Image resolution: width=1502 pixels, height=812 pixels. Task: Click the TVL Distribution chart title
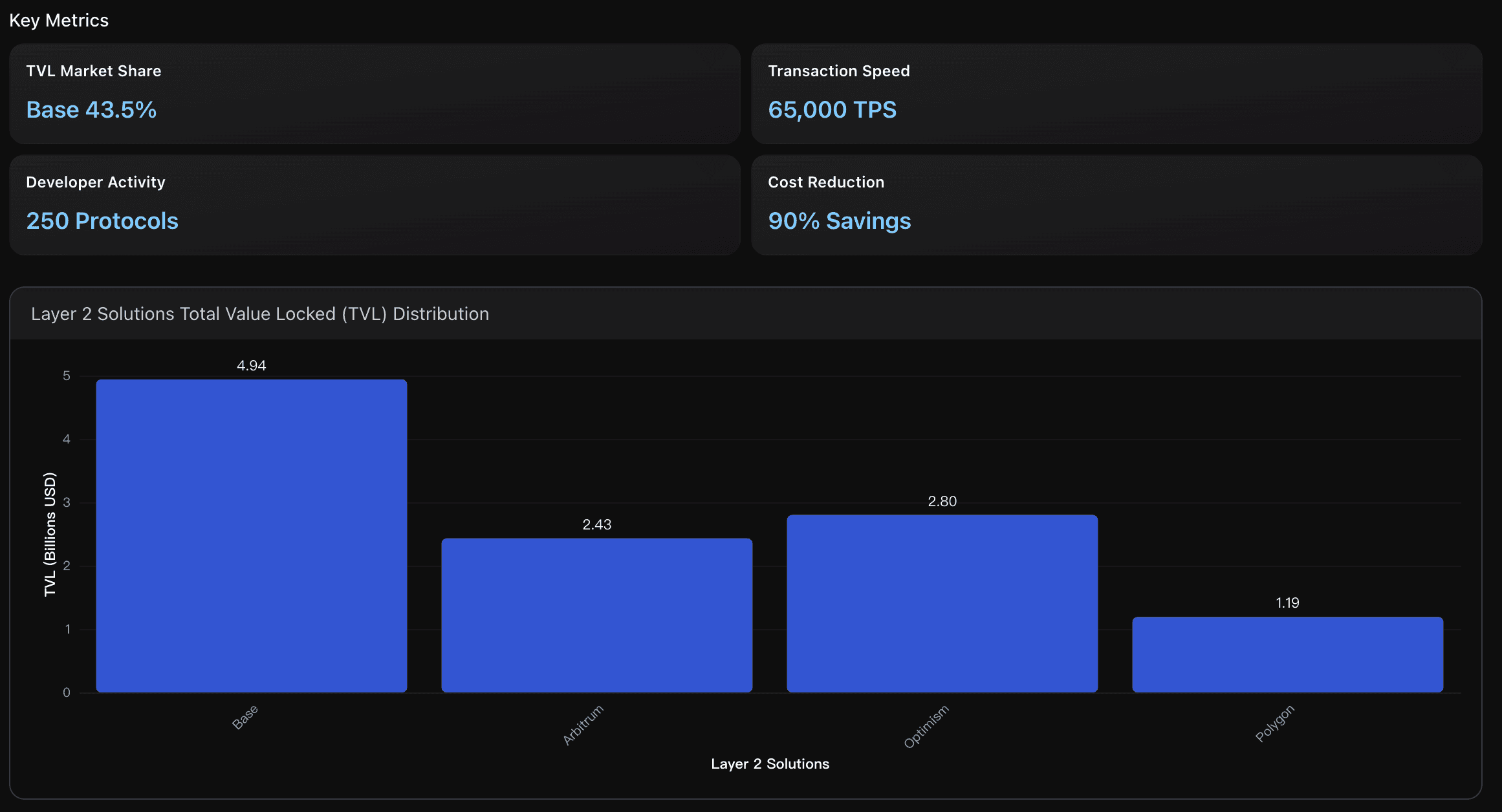point(260,314)
